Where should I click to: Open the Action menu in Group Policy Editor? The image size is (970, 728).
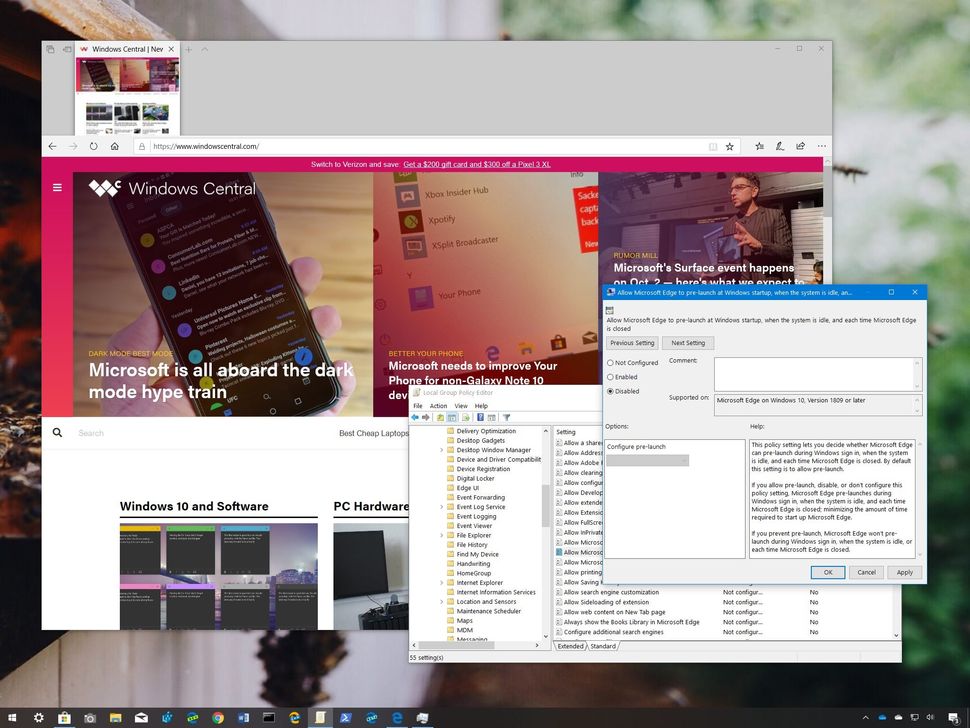pyautogui.click(x=439, y=406)
